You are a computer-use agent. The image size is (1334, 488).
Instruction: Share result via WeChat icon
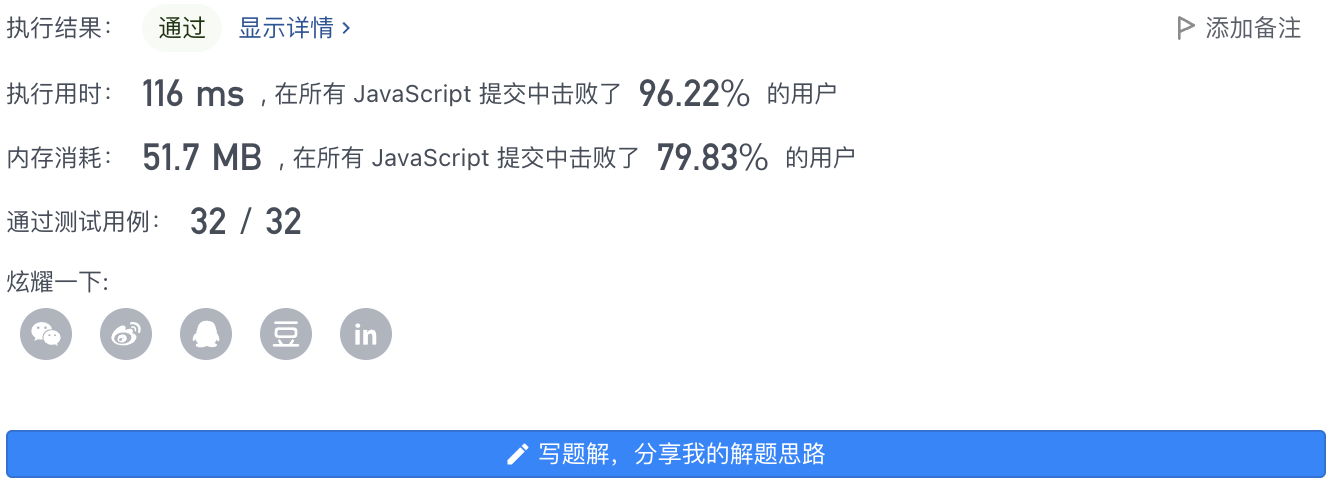pyautogui.click(x=46, y=334)
